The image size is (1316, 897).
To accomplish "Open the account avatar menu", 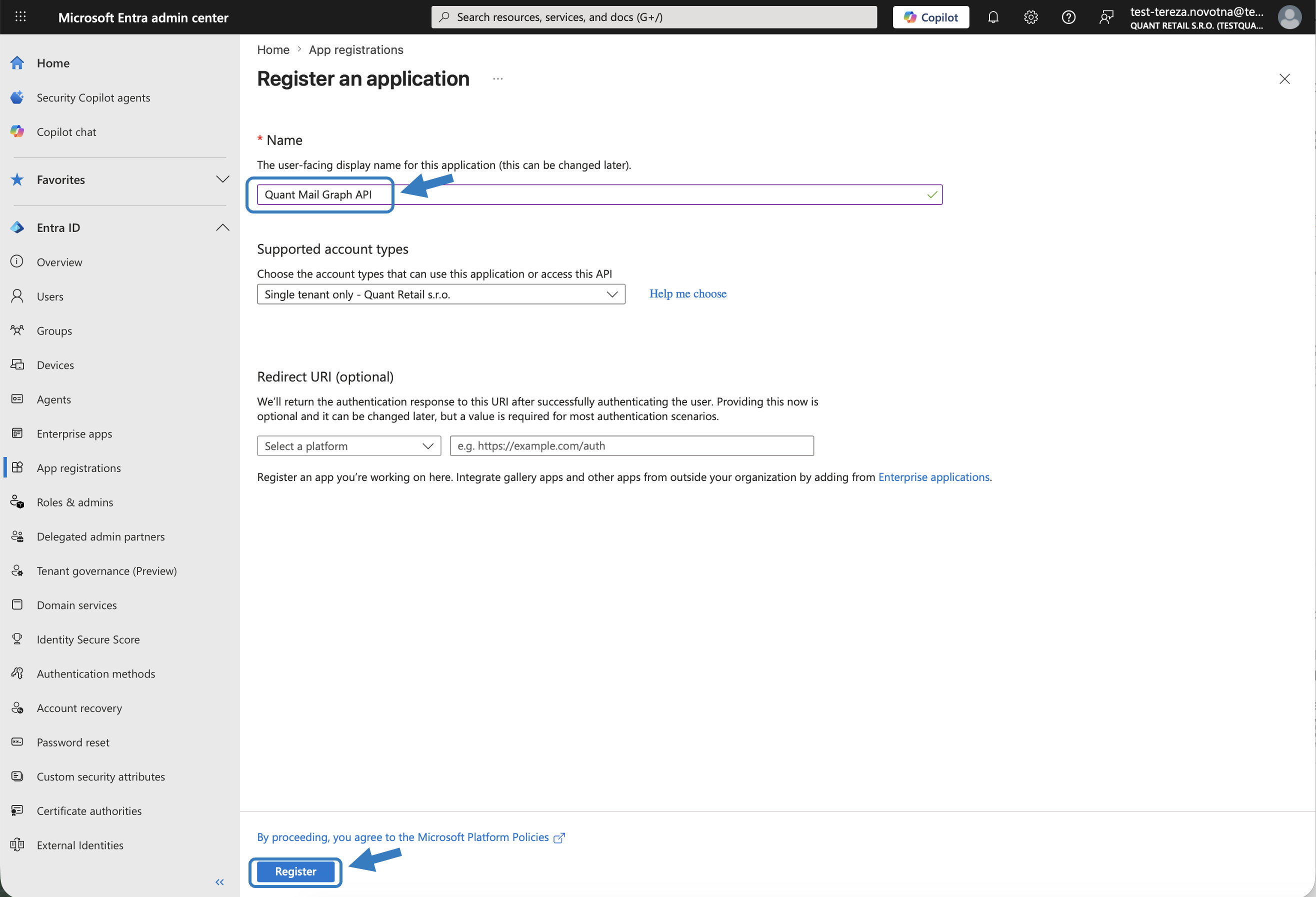I will click(1289, 17).
